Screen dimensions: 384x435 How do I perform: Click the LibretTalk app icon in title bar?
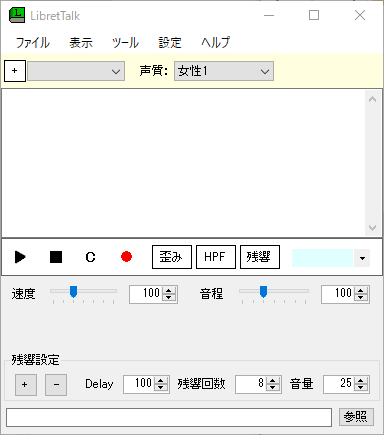17,15
